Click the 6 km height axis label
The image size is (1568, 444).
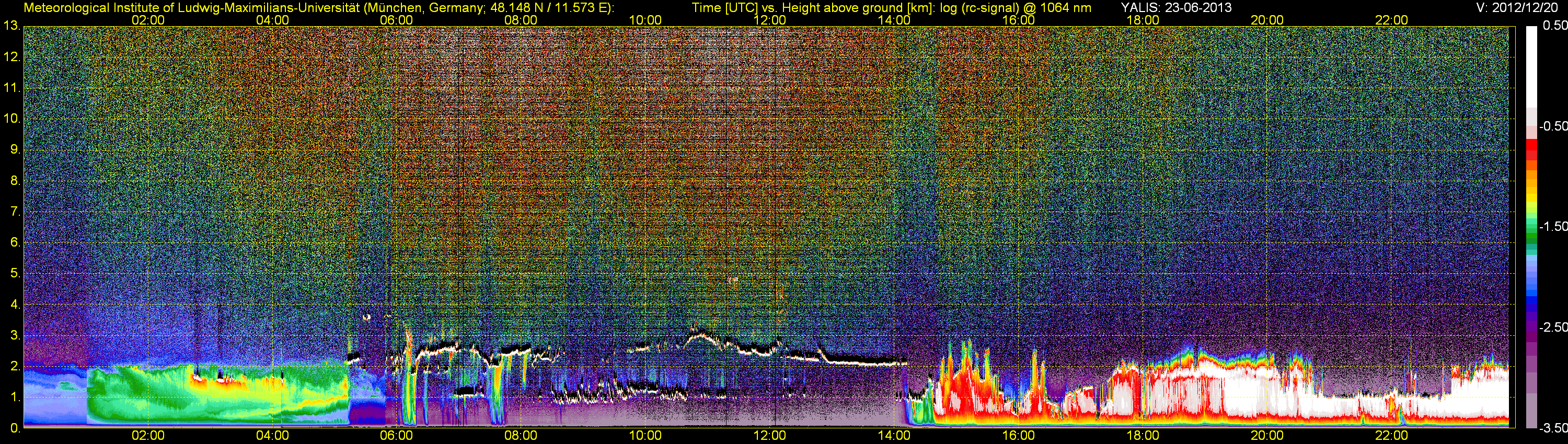15,243
